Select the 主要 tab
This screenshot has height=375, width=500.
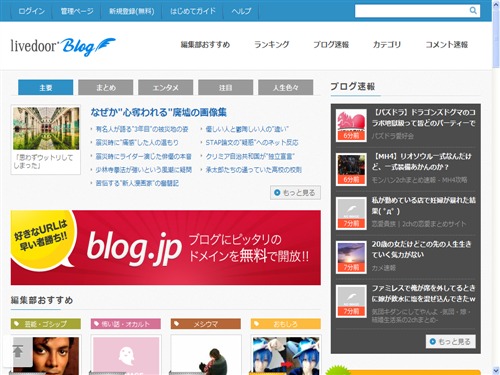(x=46, y=87)
